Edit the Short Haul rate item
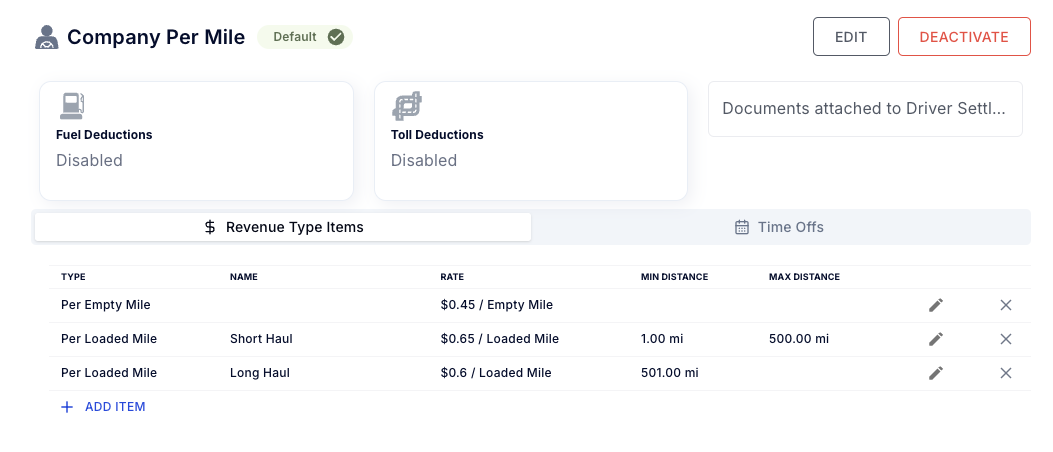Image resolution: width=1053 pixels, height=452 pixels. click(936, 339)
